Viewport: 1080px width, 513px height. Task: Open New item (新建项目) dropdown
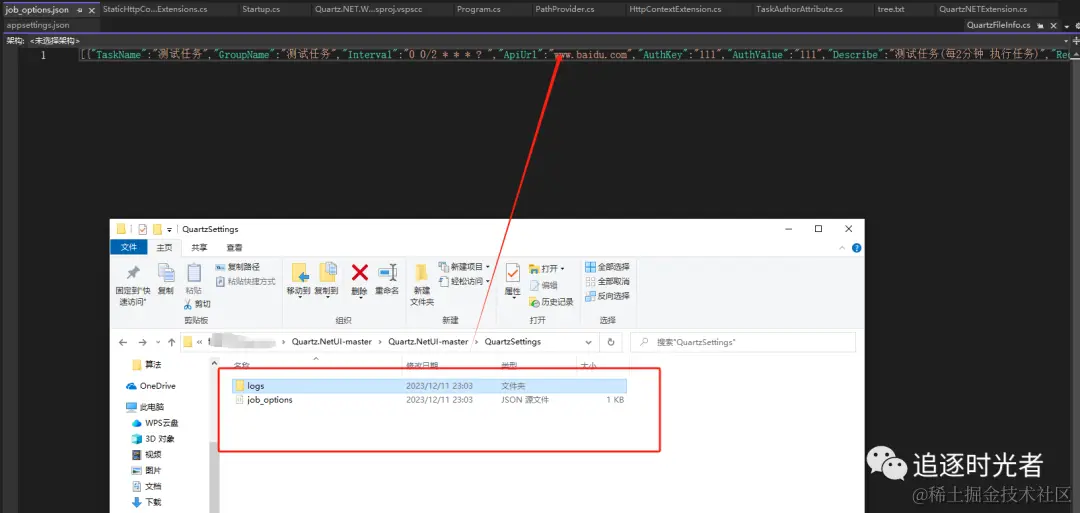point(465,266)
